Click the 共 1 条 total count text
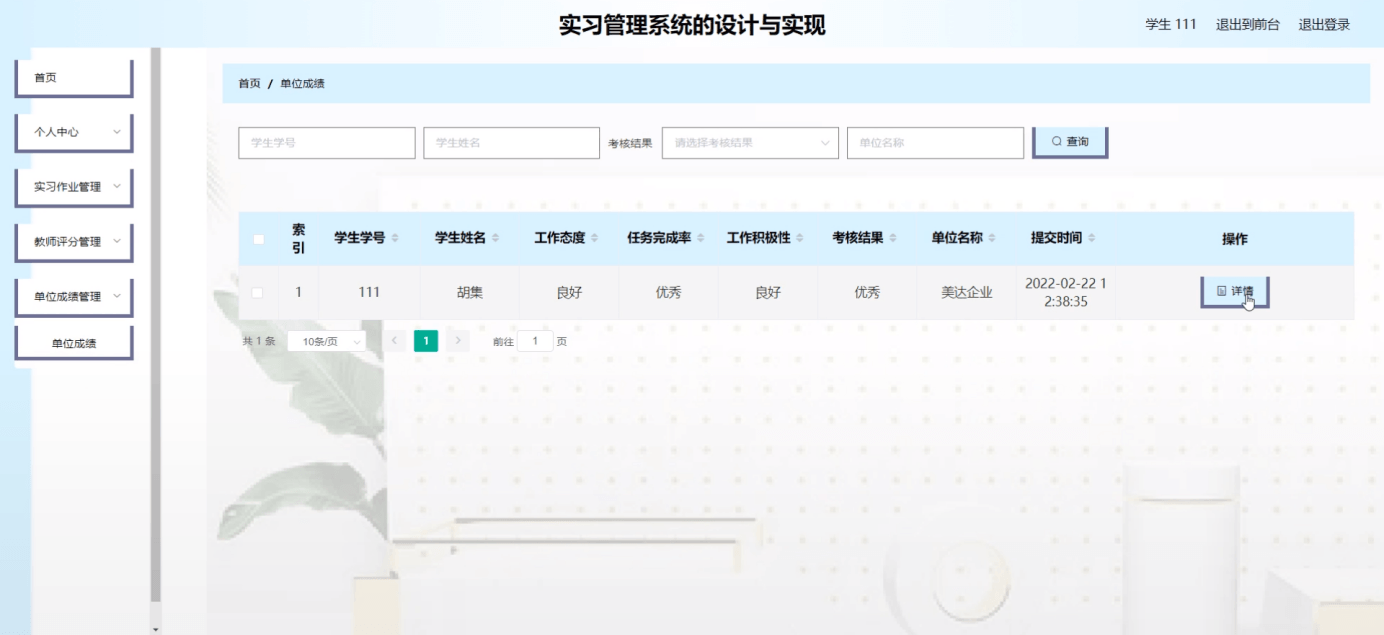 [258, 341]
